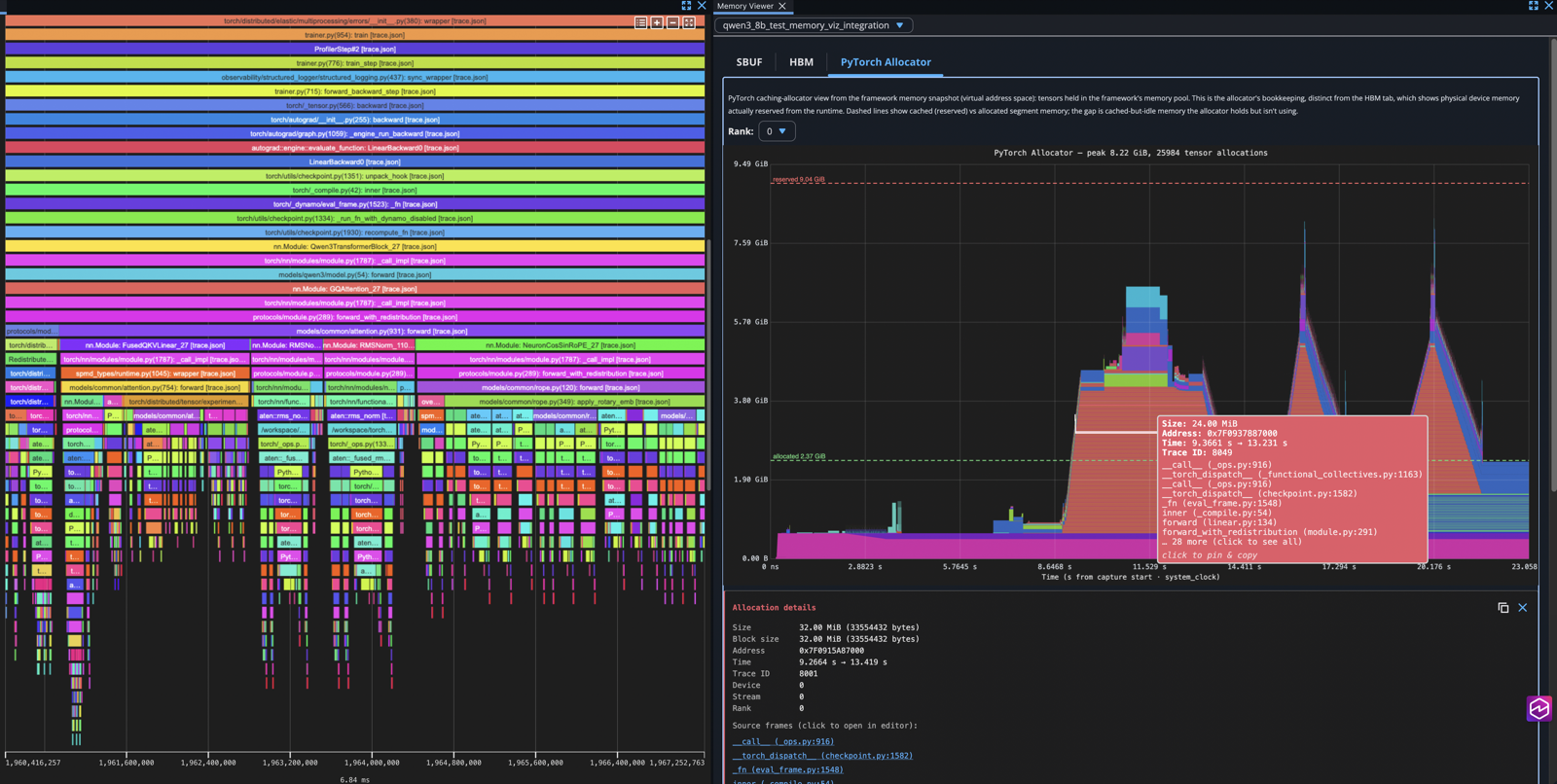The image size is (1557, 784).
Task: Click torch/autograd/__init__.py(255): backward bar
Action: (354, 120)
